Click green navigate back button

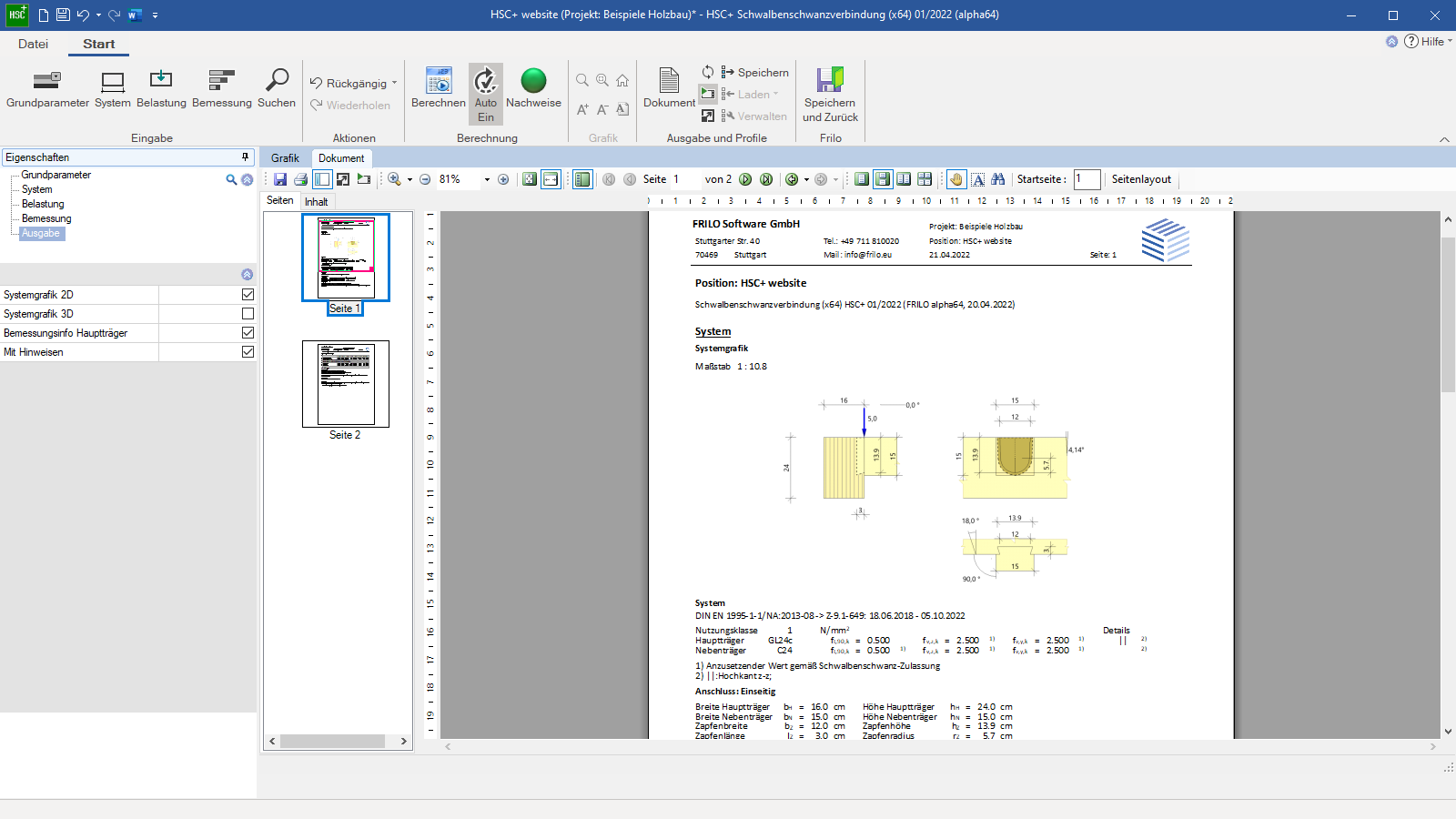point(792,179)
